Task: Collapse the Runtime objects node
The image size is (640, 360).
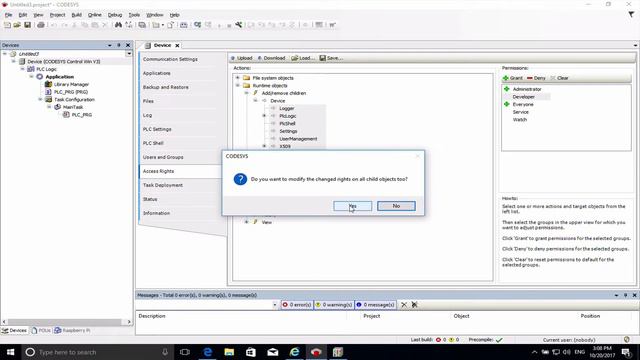Action: tap(238, 85)
